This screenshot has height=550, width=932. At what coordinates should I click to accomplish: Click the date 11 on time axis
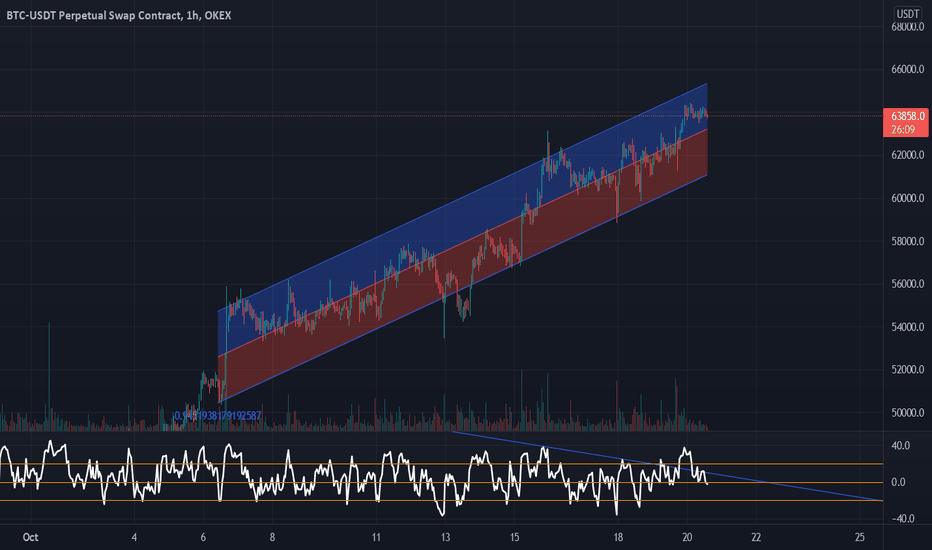click(x=376, y=538)
